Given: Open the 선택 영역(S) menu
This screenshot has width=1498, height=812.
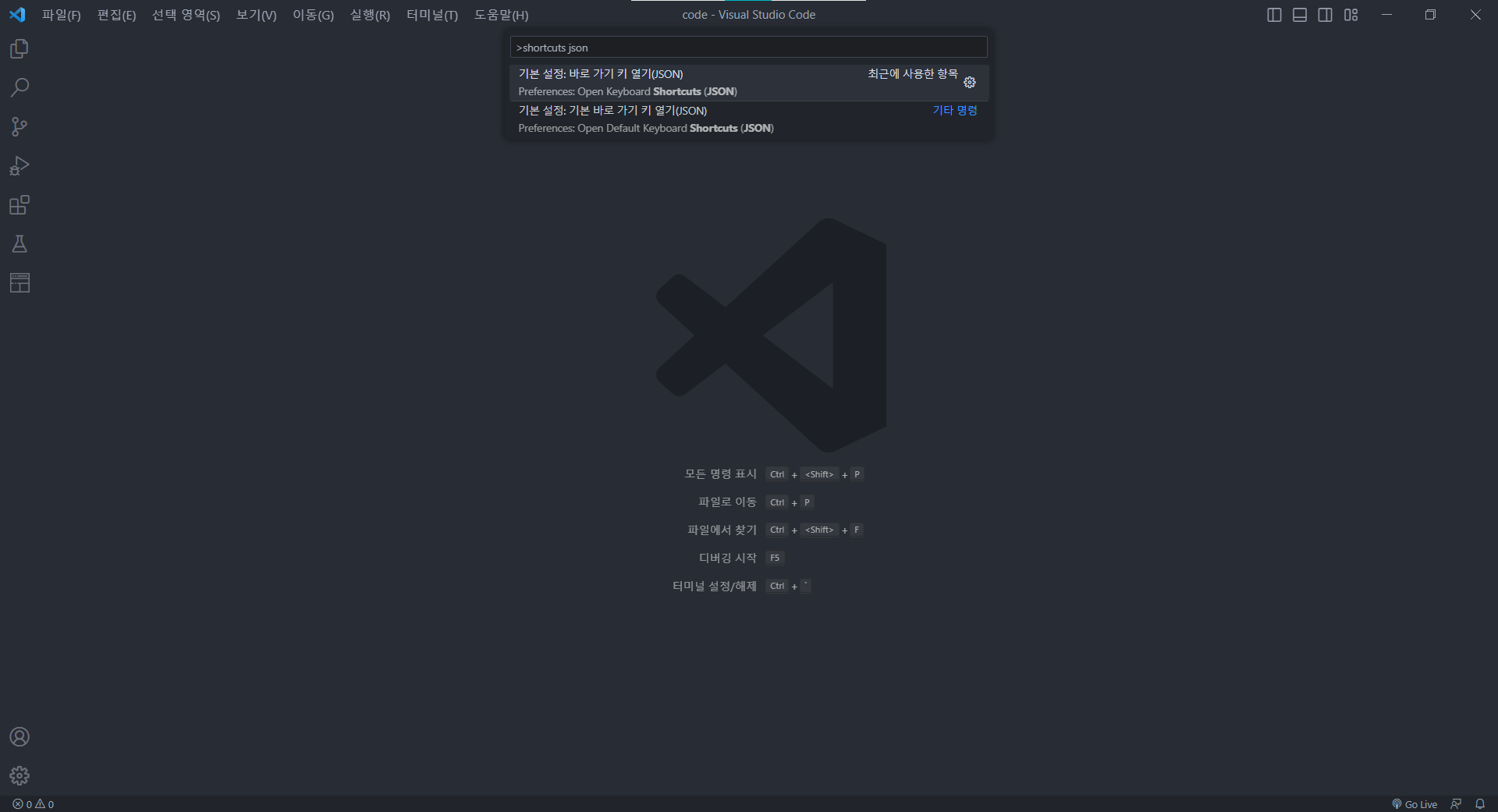Looking at the screenshot, I should pos(186,15).
